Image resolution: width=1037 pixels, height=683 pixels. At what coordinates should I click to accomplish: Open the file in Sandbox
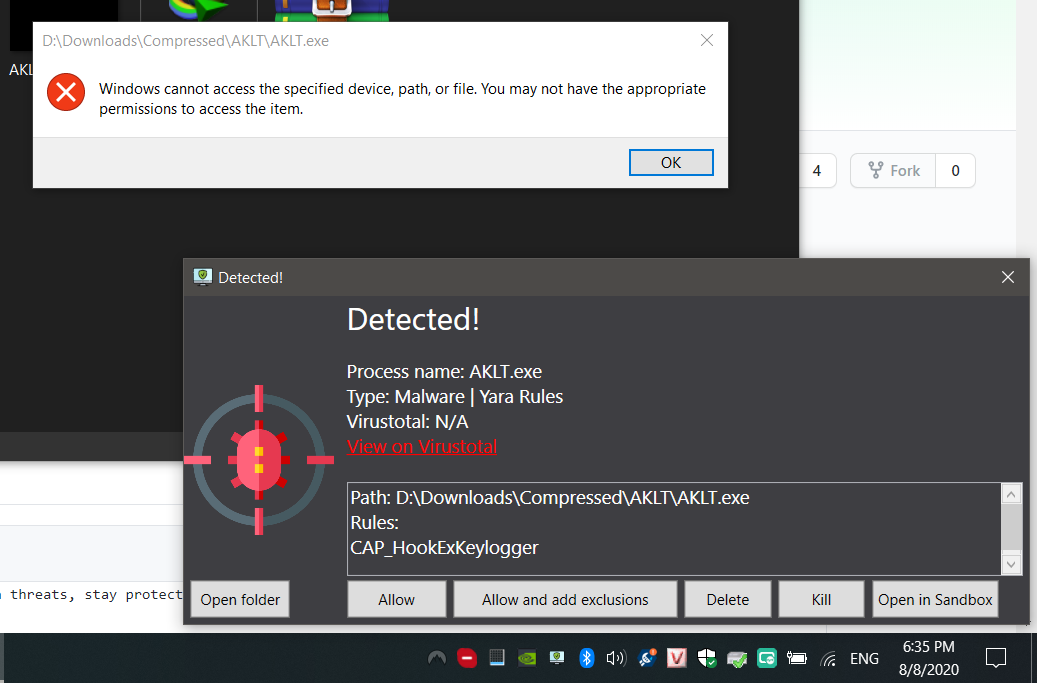[935, 599]
